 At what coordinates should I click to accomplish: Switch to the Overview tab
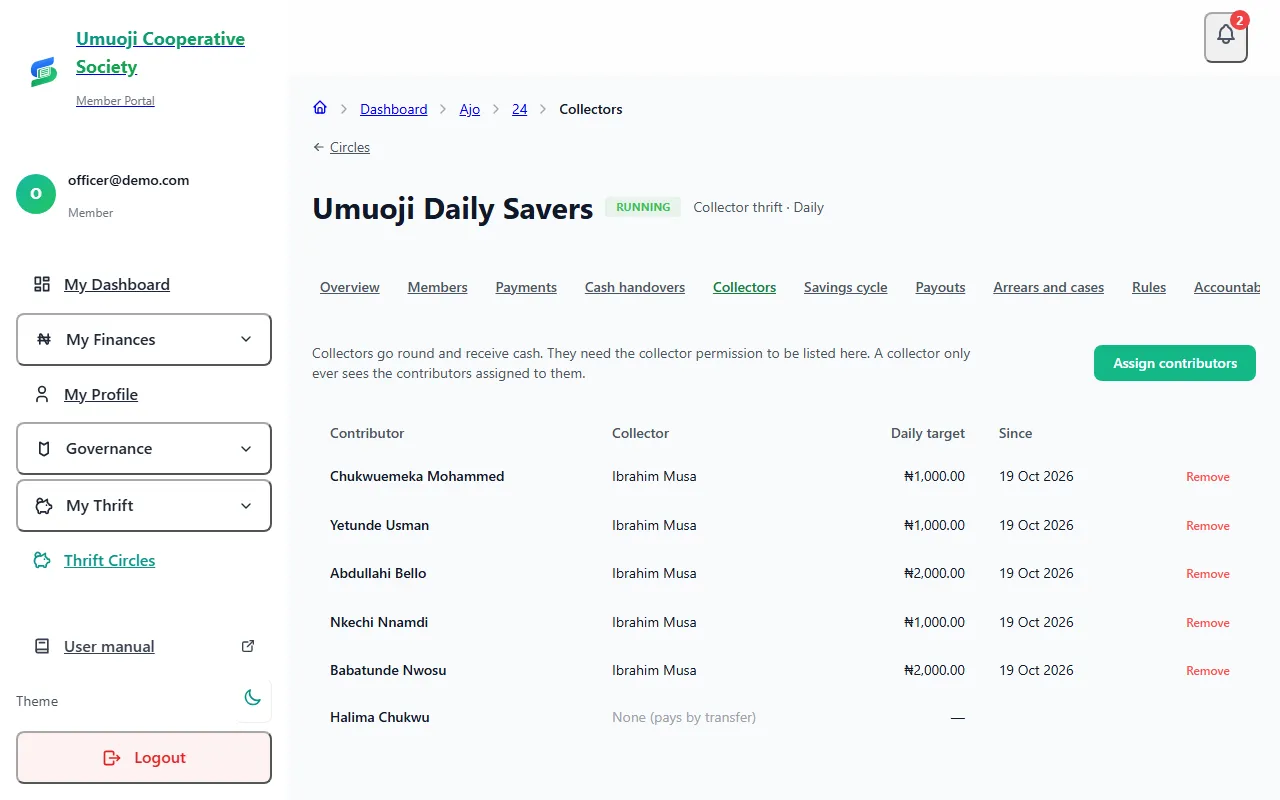pos(350,287)
